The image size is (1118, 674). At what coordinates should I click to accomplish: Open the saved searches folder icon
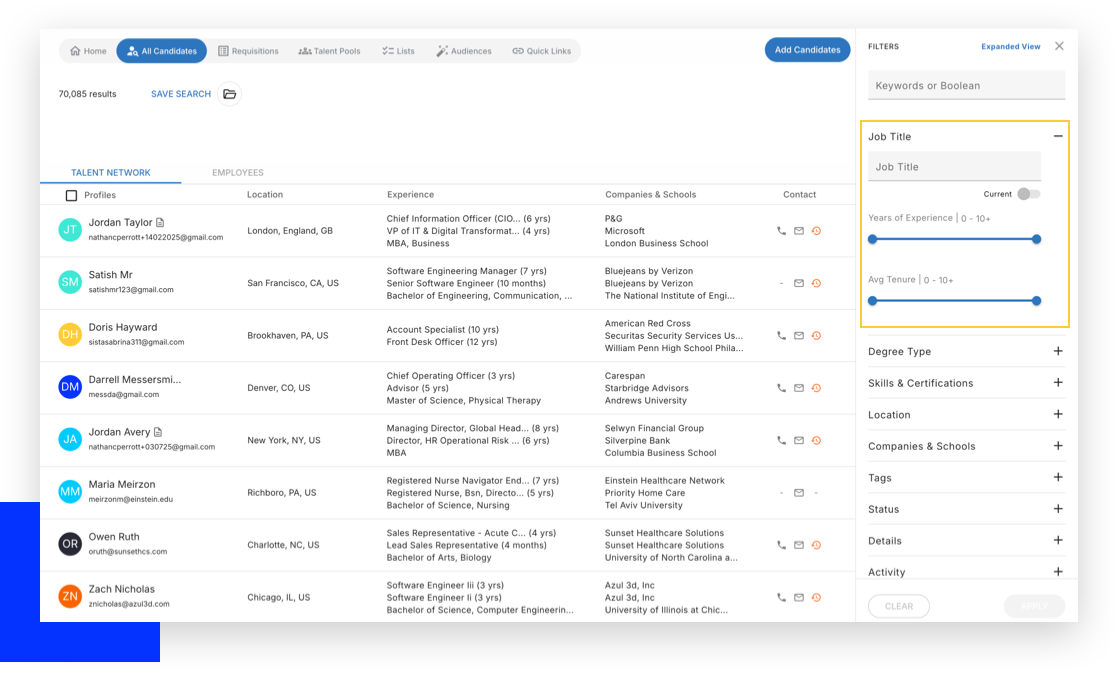pos(230,94)
